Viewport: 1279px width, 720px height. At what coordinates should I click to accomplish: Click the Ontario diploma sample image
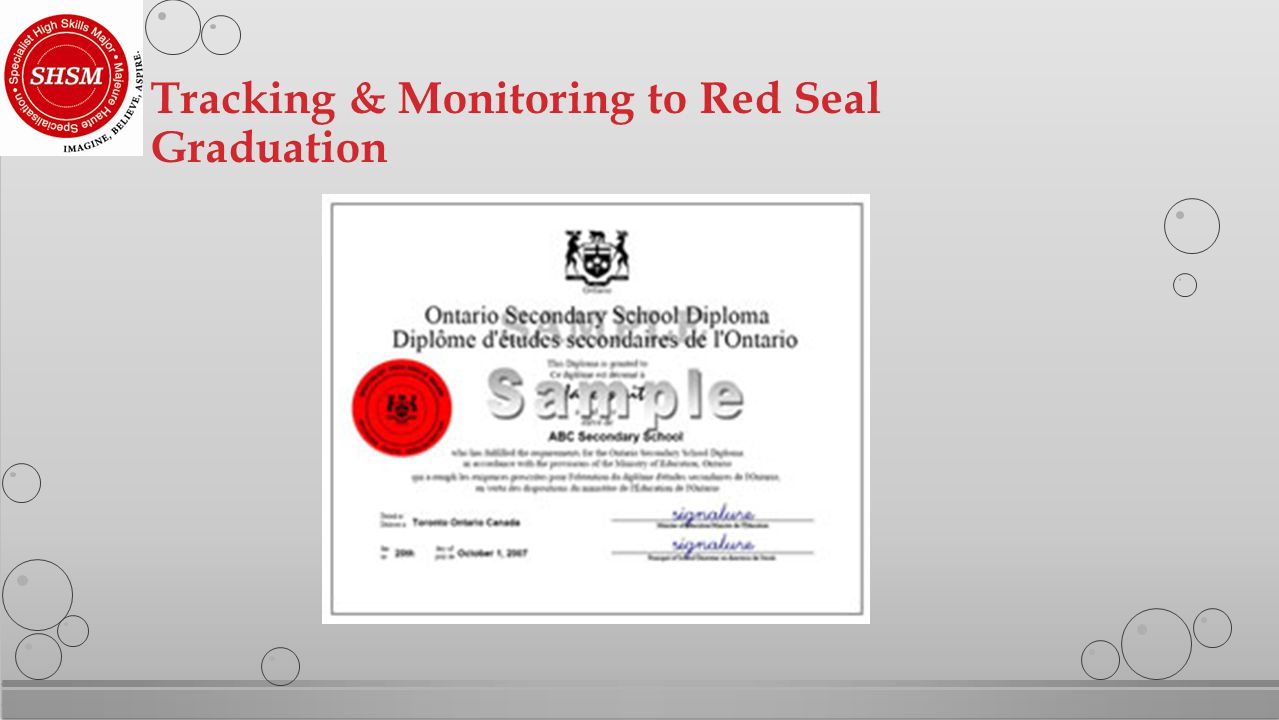click(x=596, y=409)
